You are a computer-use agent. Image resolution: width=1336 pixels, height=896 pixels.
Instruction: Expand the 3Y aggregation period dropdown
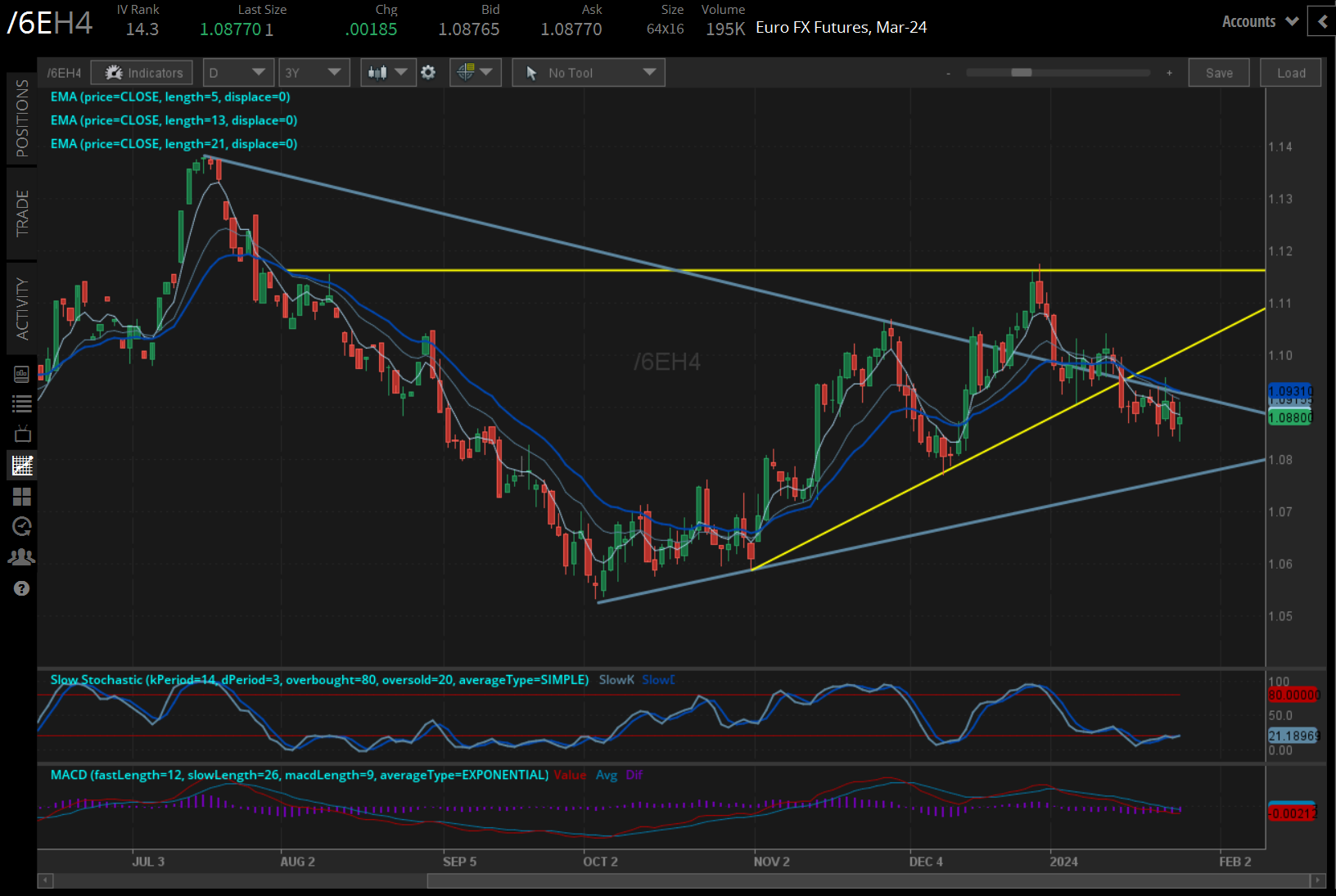click(314, 72)
